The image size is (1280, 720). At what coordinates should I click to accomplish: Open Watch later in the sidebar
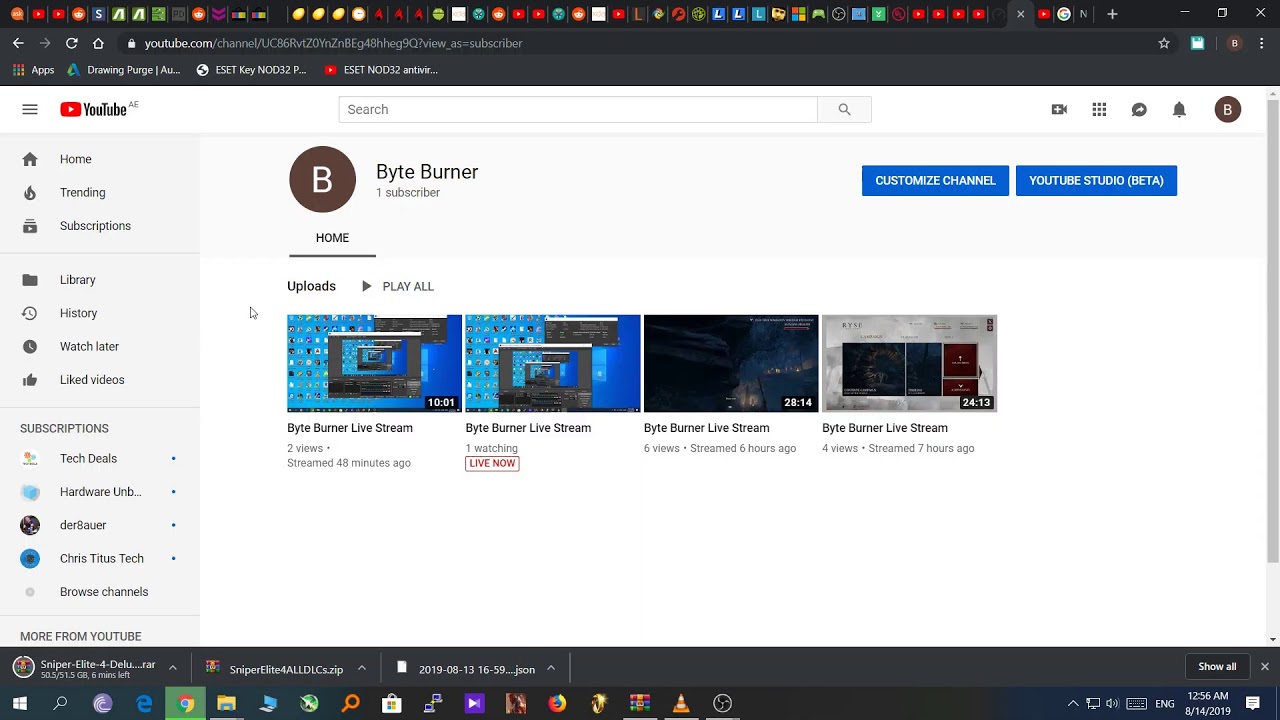pos(100,346)
